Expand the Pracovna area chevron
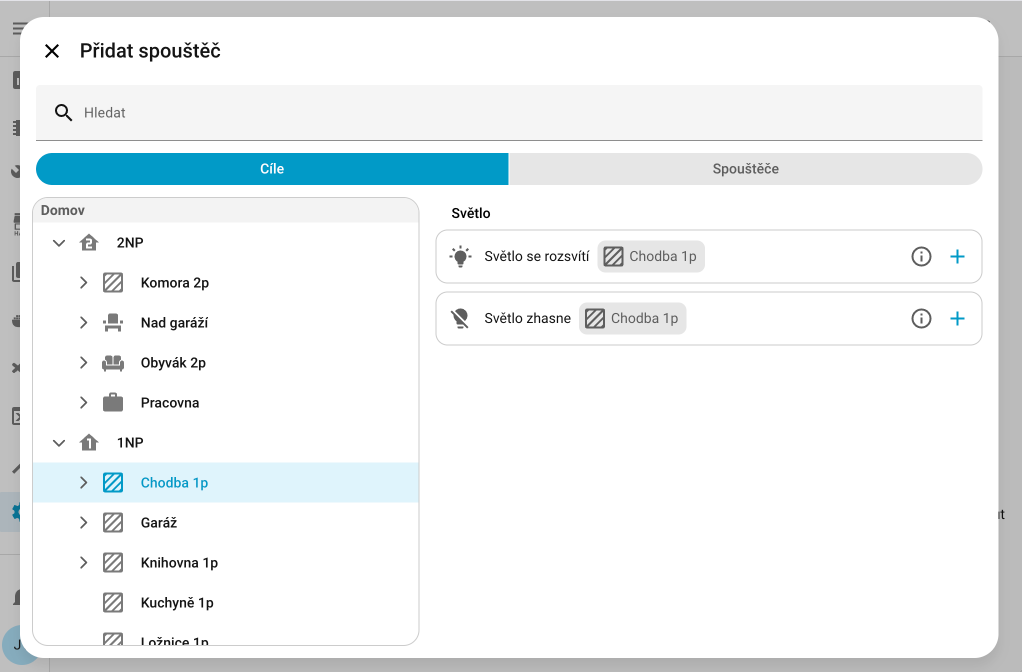This screenshot has width=1022, height=672. (x=84, y=403)
